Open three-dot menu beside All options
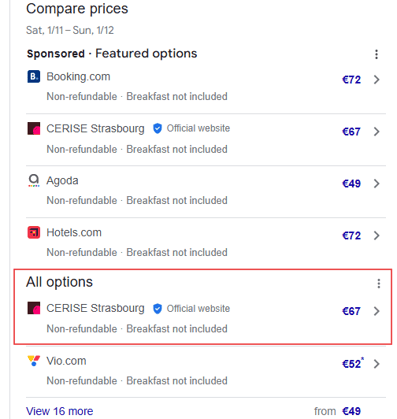The height and width of the screenshot is (419, 397). [378, 283]
